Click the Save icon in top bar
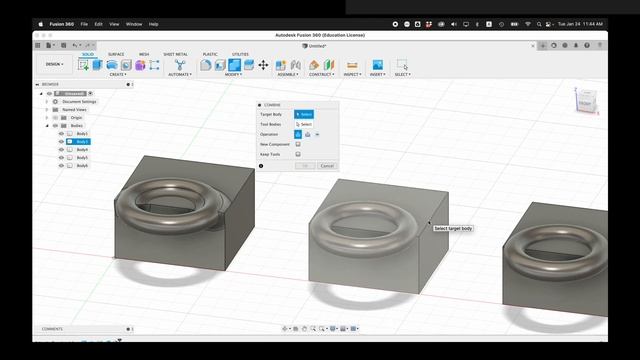Viewport: 640px width, 360px height. (64, 45)
